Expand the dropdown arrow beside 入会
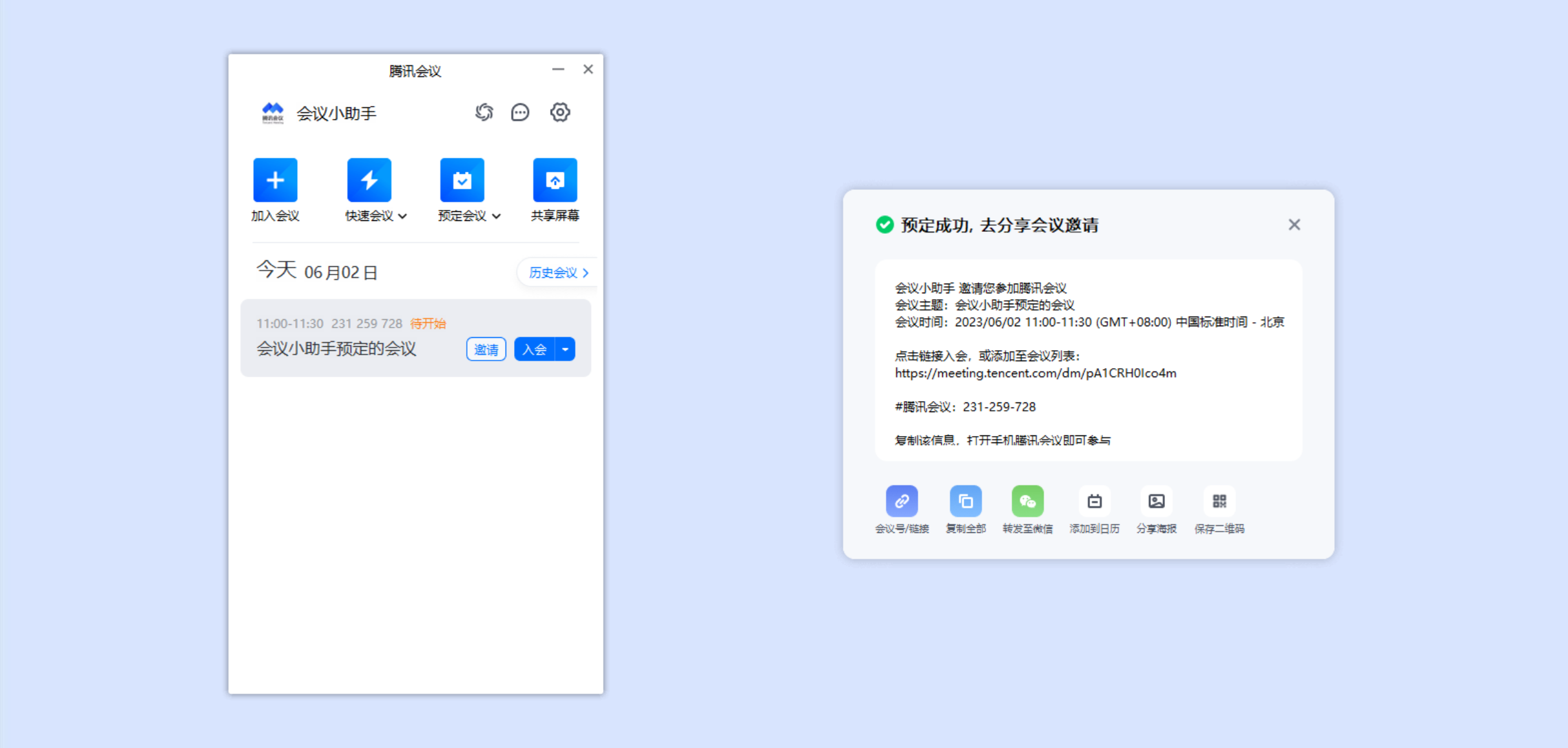This screenshot has width=1568, height=748. pos(565,349)
